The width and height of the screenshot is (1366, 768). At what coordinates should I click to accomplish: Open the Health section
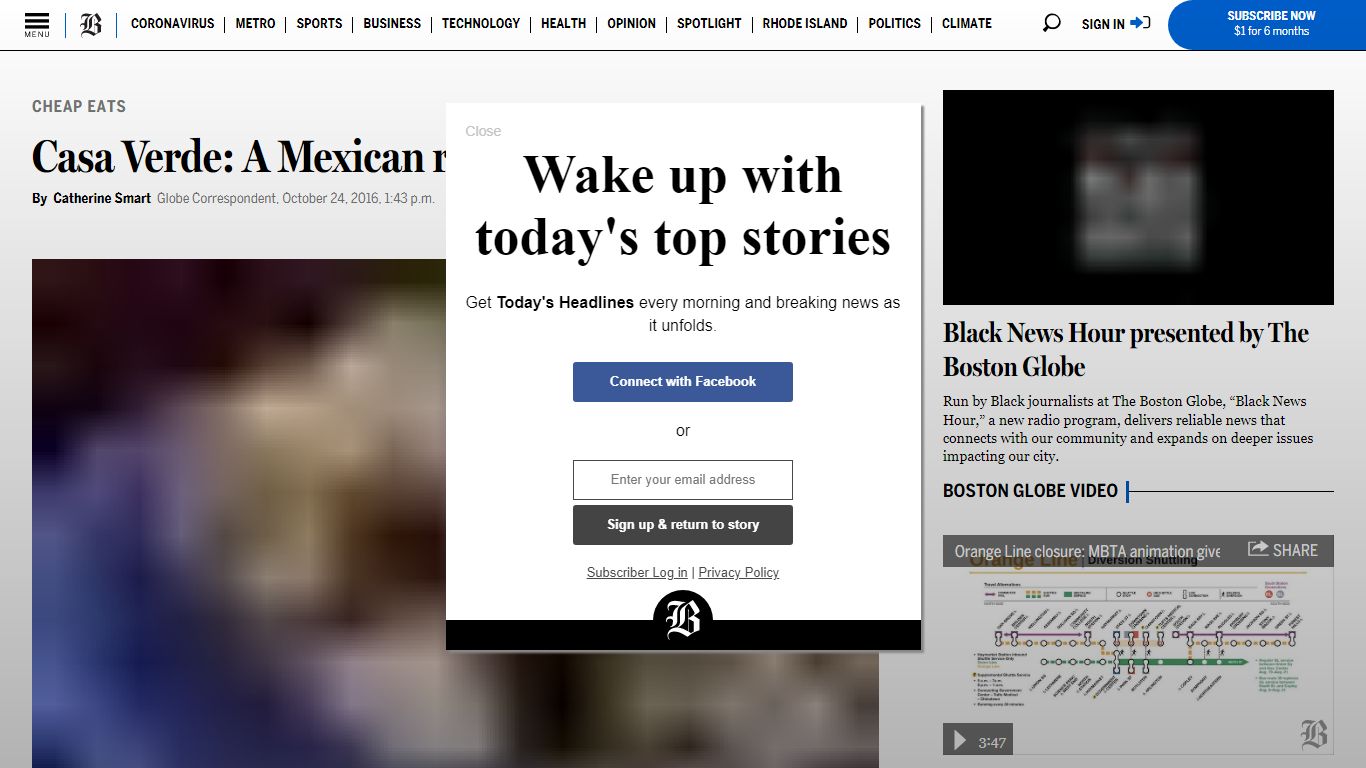coord(564,23)
